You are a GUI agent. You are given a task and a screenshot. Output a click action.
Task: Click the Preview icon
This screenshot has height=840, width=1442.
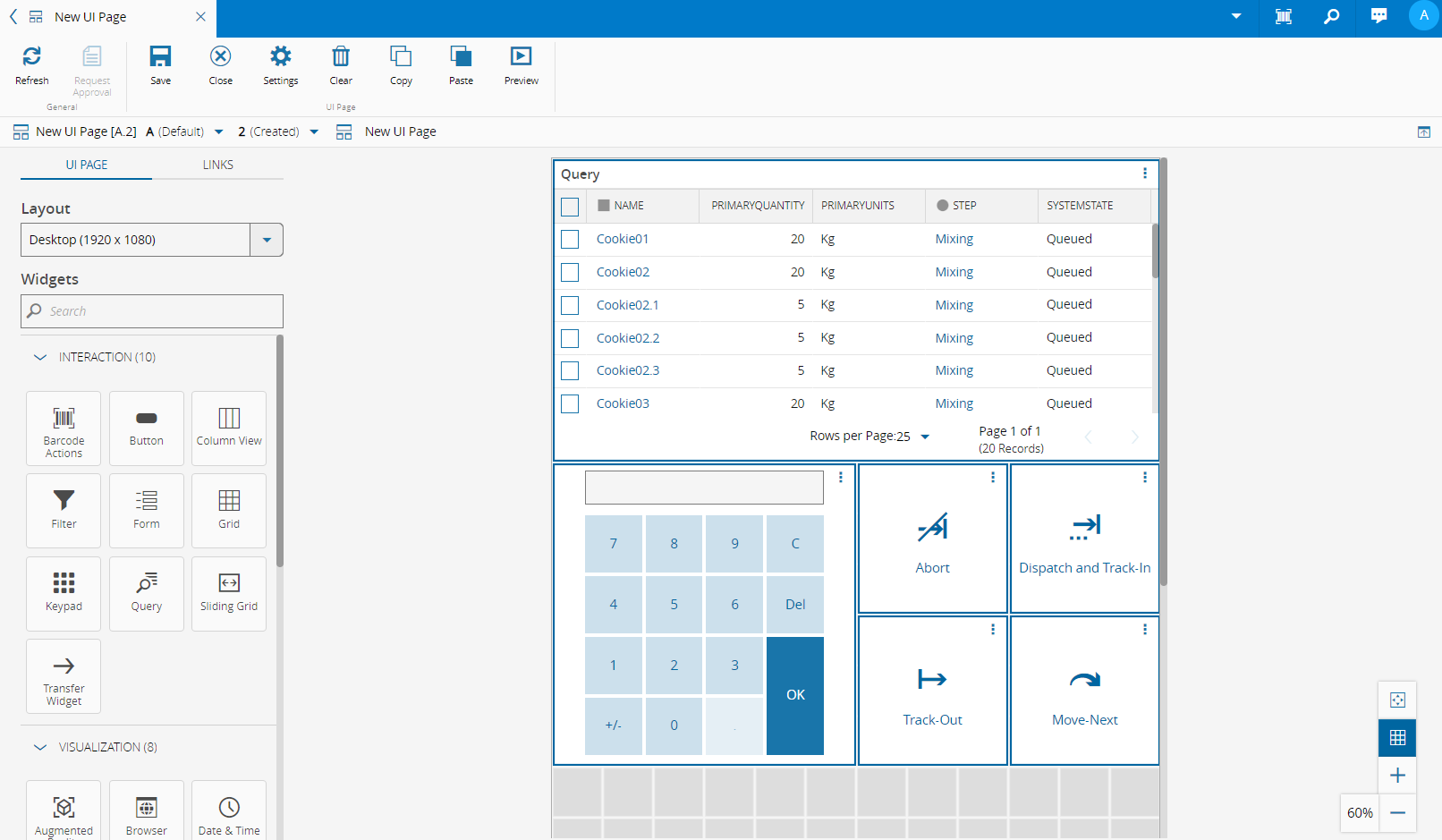pos(521,57)
